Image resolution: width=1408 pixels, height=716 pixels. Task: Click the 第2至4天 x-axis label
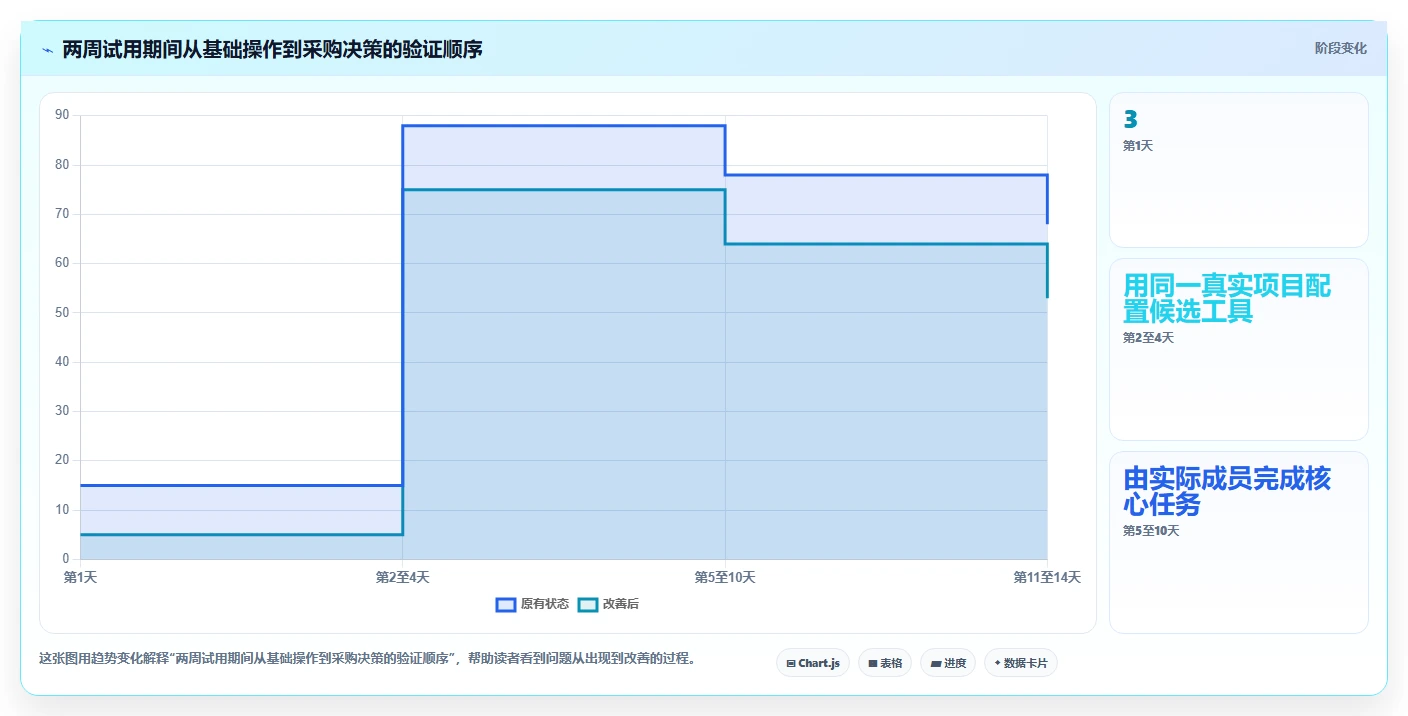pos(402,577)
